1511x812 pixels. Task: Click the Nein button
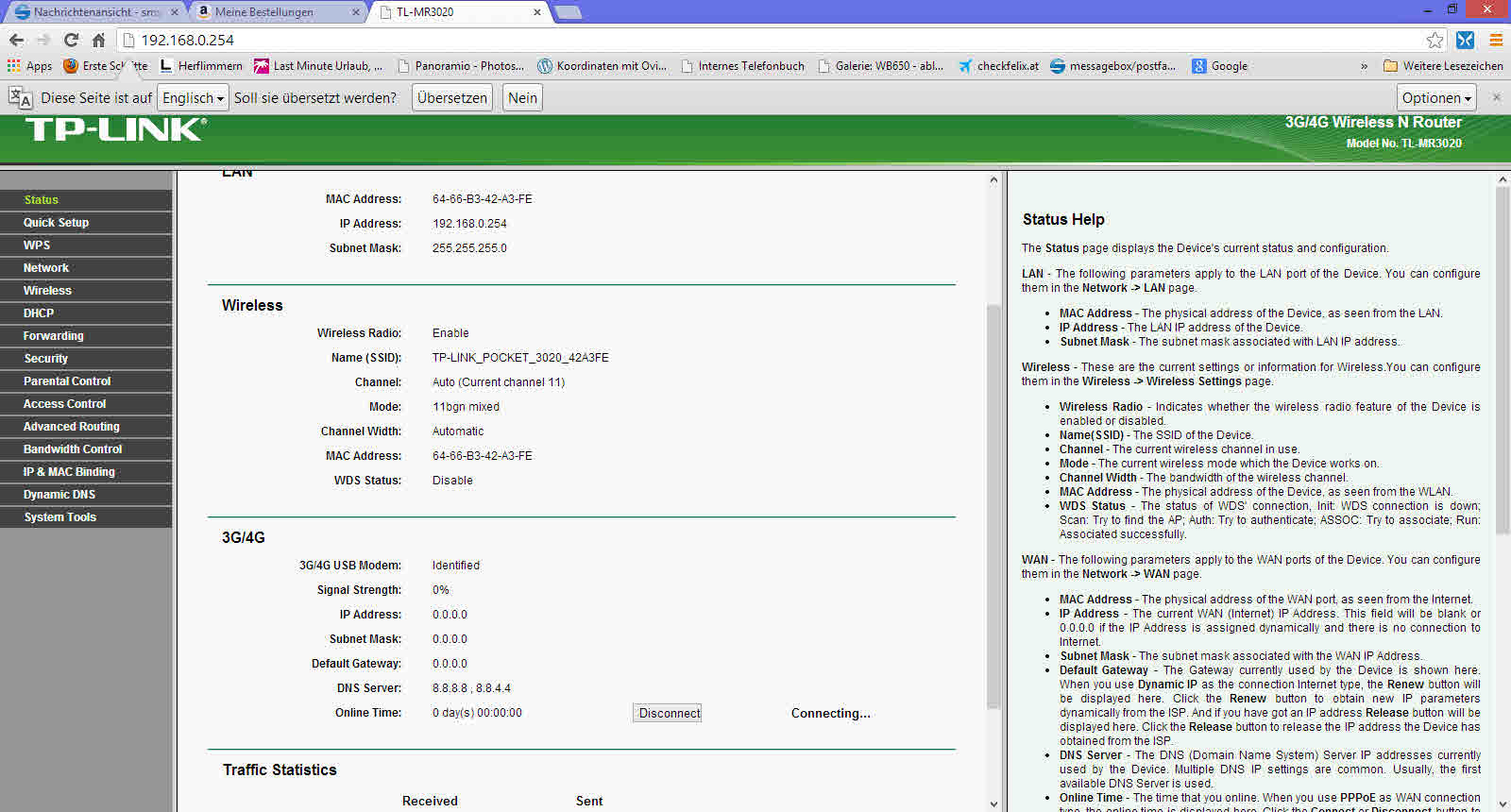tap(522, 97)
